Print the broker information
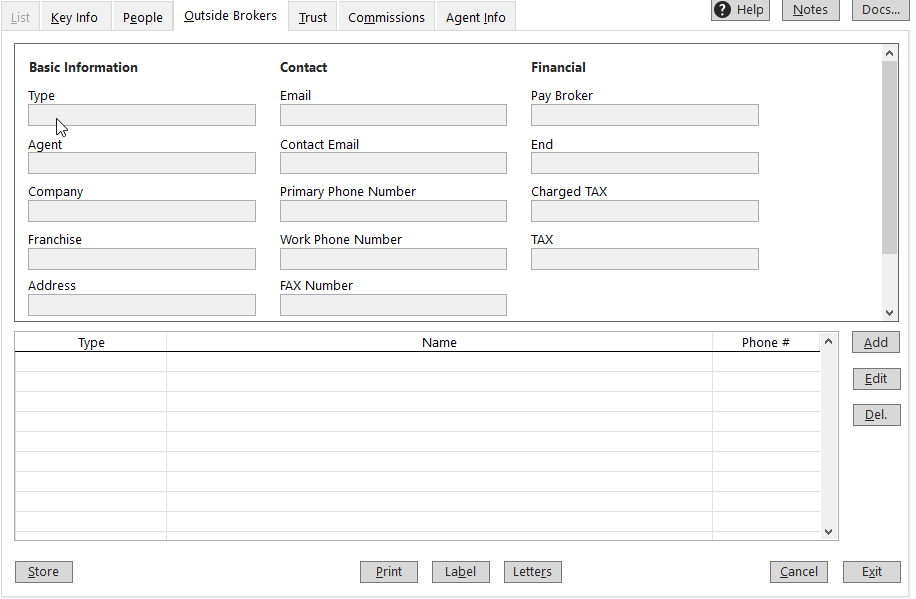Screen dimensions: 916x599 pos(388,571)
